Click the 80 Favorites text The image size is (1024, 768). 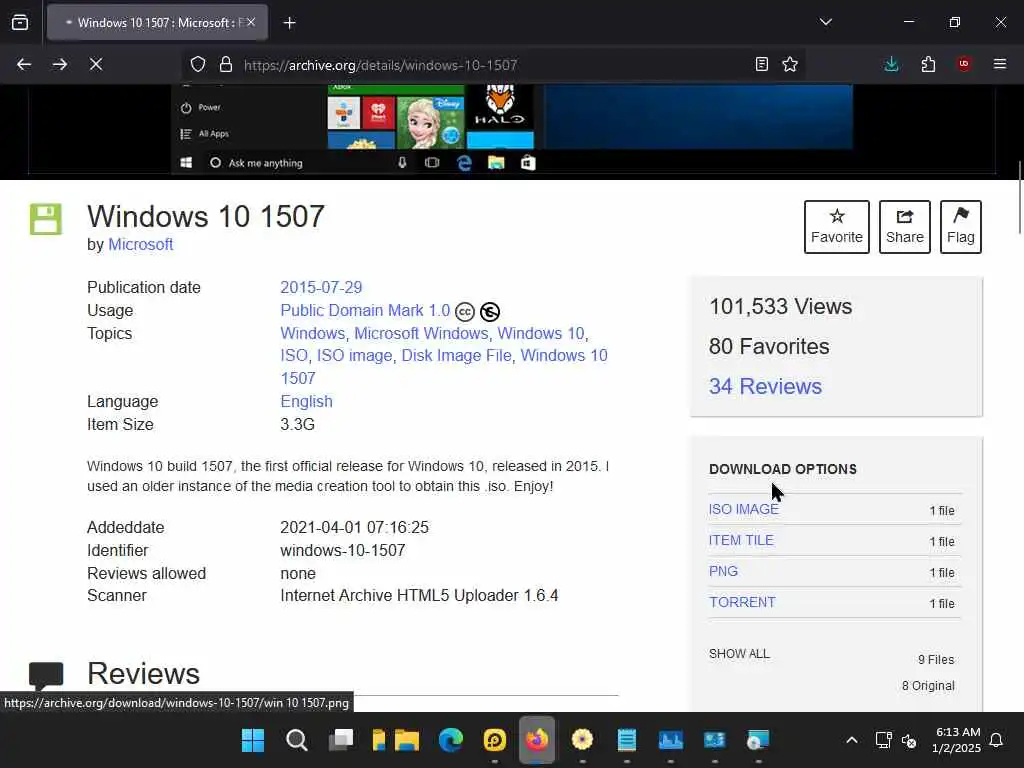pyautogui.click(x=769, y=346)
